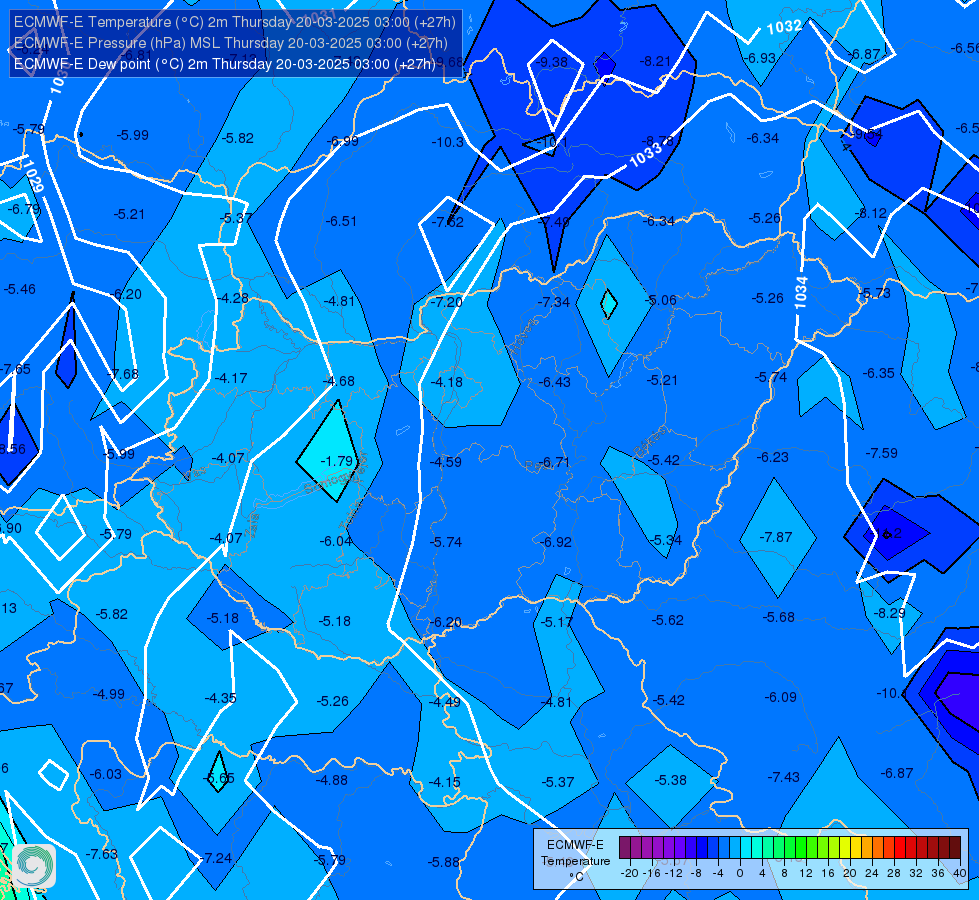
Task: Click the -8.29 temperature value
Action: pos(889,613)
